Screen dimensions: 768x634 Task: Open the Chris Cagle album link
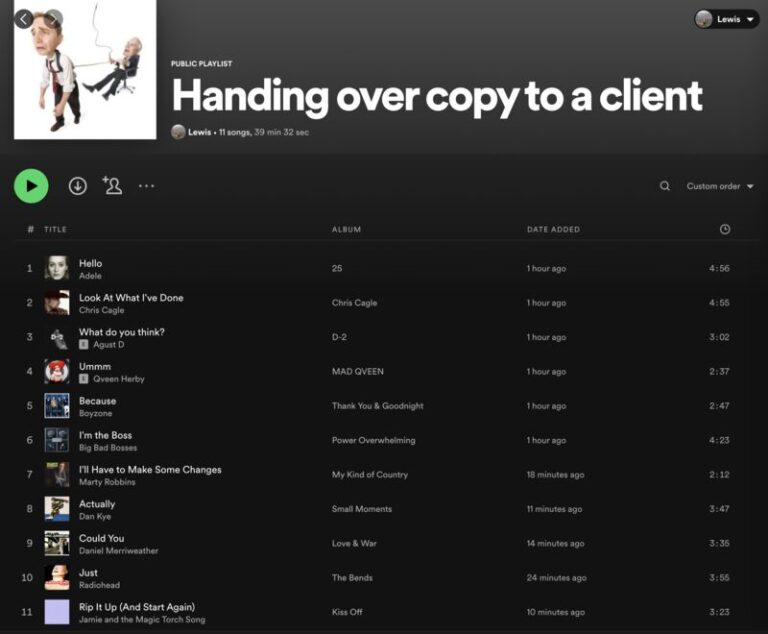click(x=355, y=302)
